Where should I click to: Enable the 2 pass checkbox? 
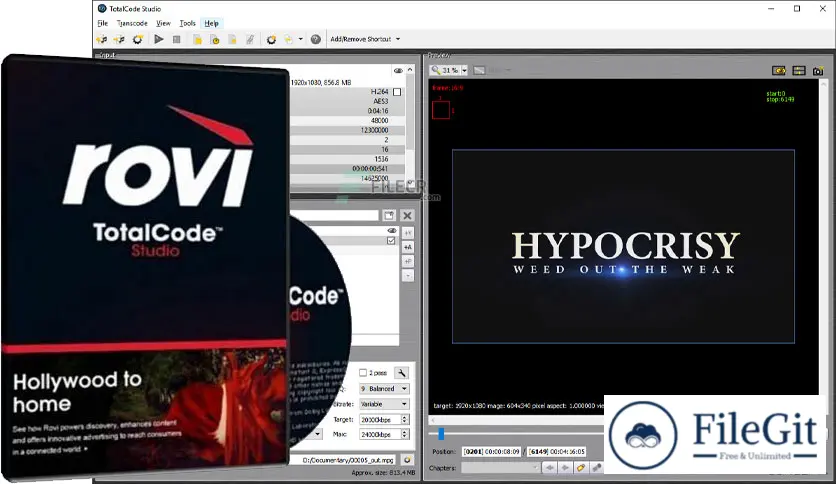[363, 373]
